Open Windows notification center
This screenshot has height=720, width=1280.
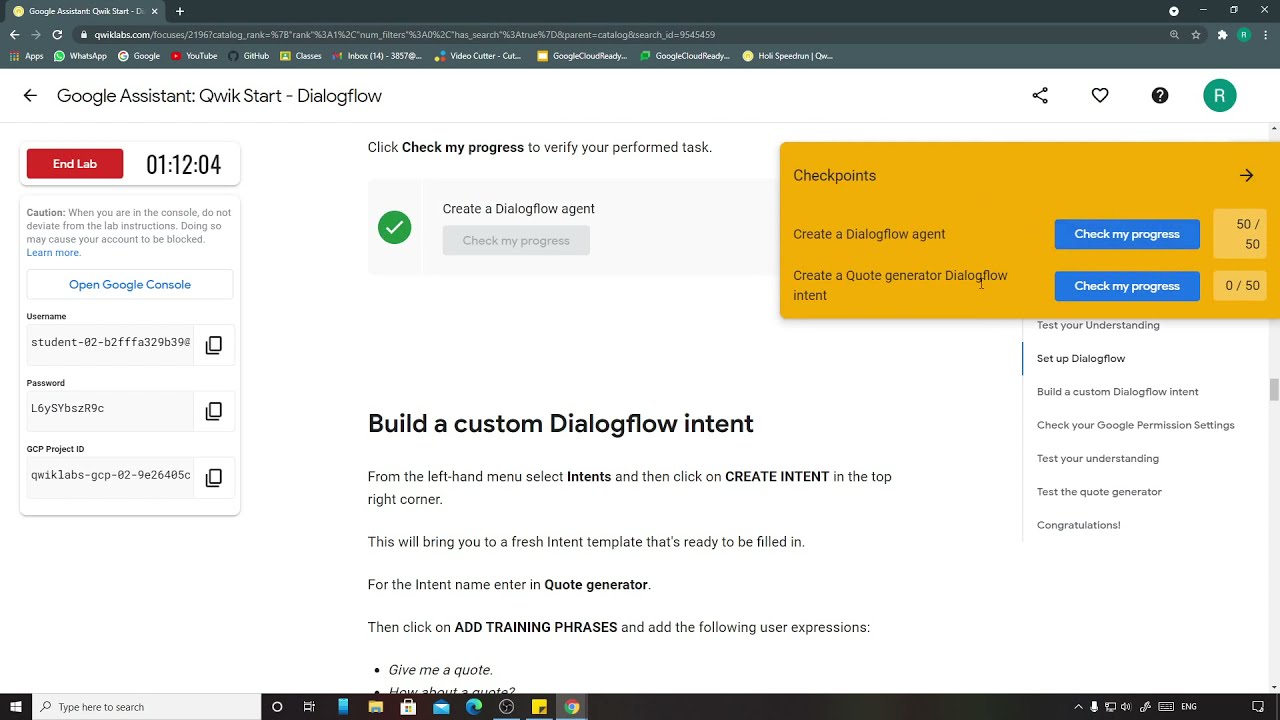click(x=1258, y=707)
